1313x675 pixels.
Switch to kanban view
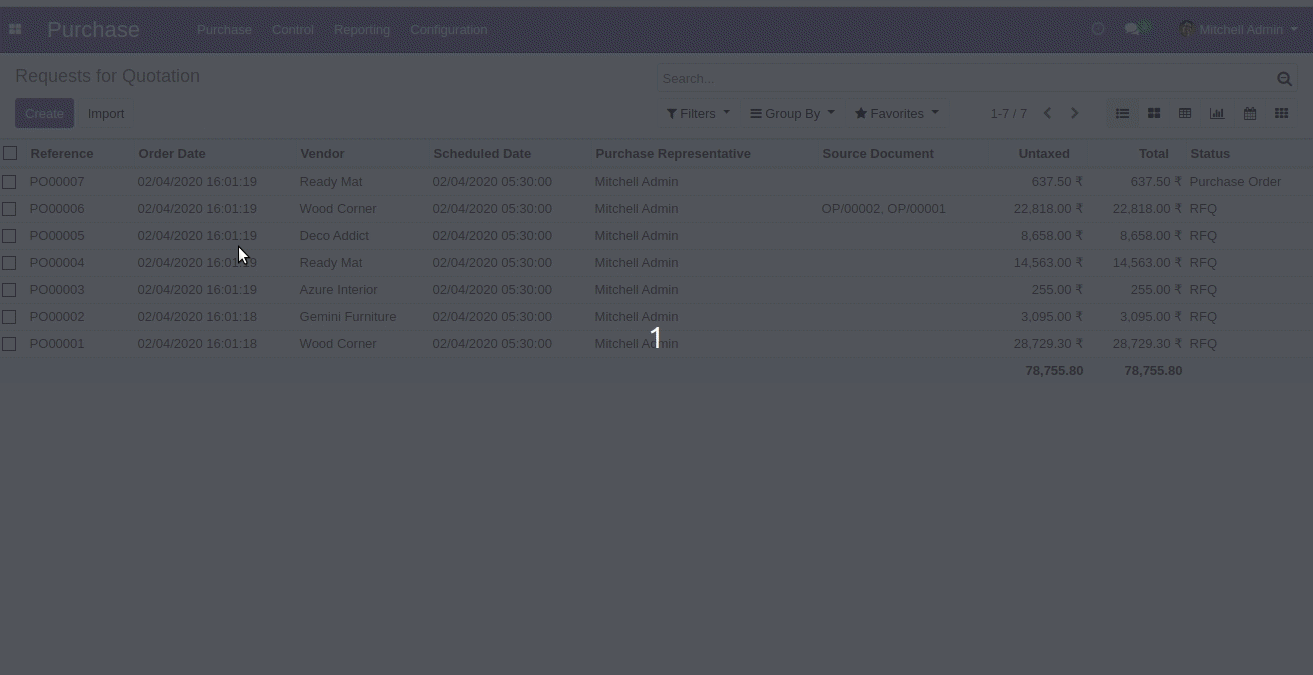pos(1154,114)
